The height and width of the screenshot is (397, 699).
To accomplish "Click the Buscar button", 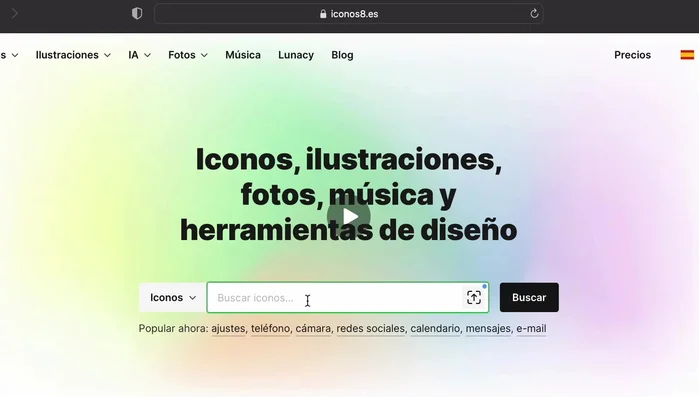I will point(529,297).
